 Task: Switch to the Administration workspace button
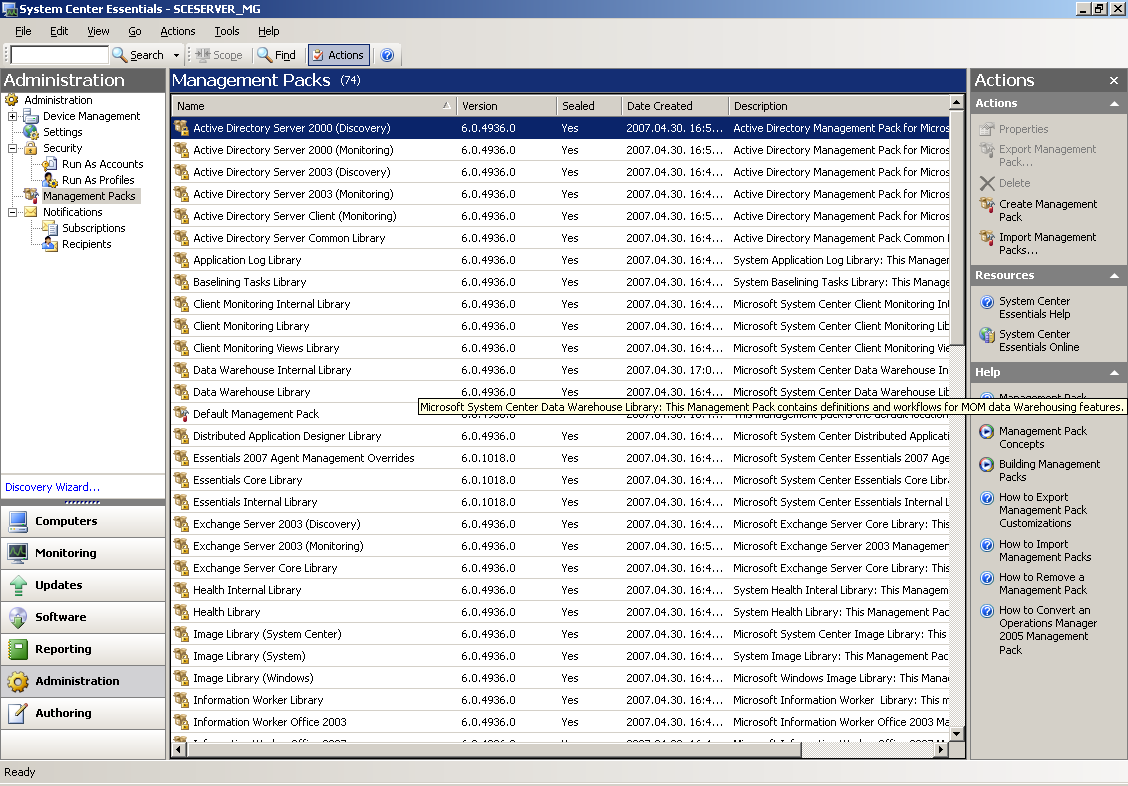click(x=83, y=681)
